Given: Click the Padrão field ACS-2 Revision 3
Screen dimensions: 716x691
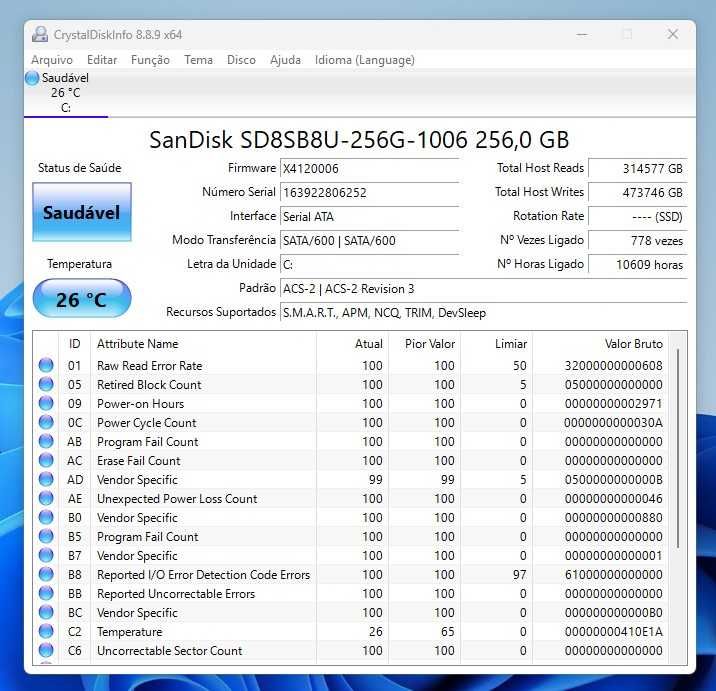Looking at the screenshot, I should (x=483, y=289).
